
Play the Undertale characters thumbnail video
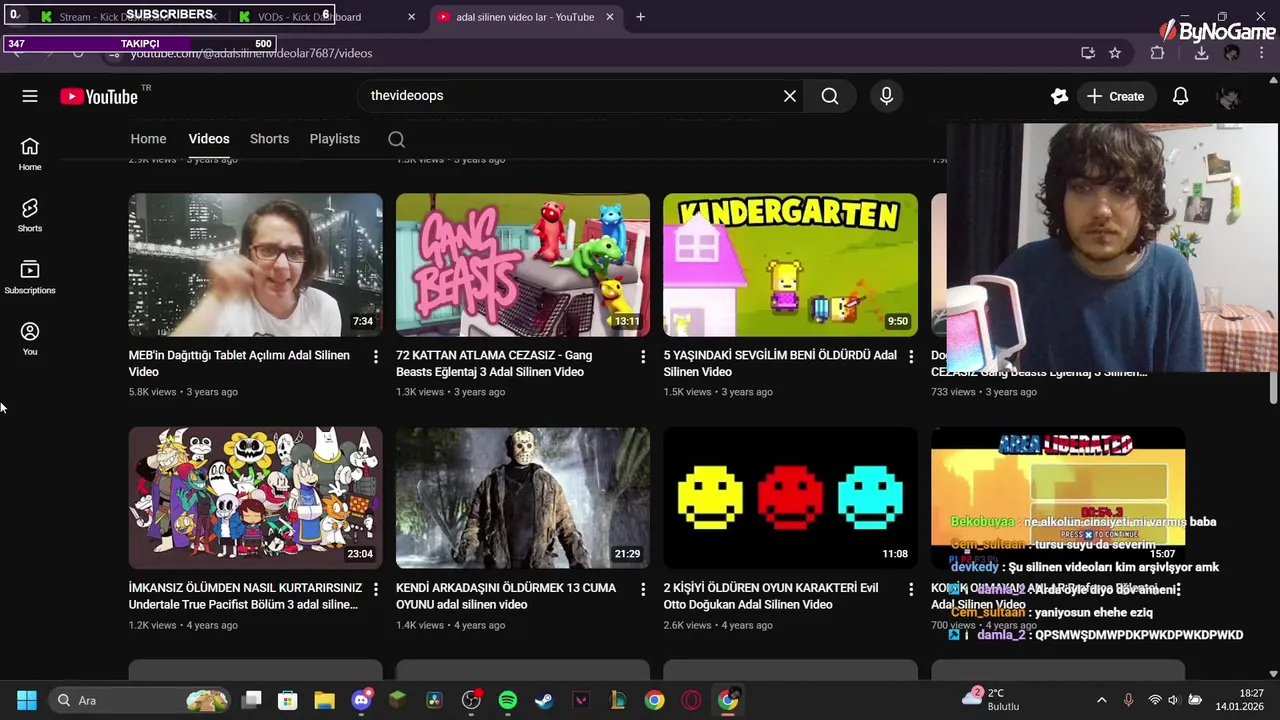pos(255,498)
